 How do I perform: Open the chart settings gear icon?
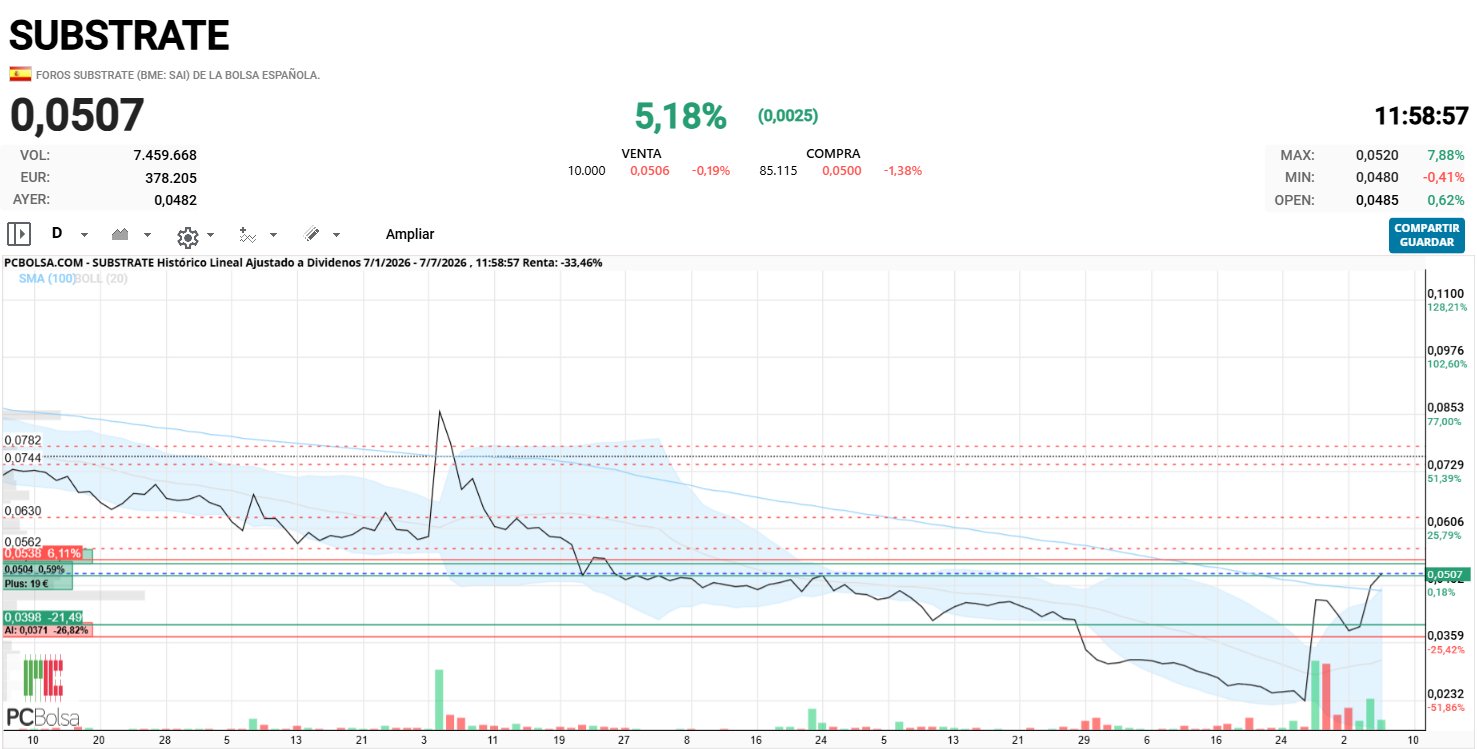[x=187, y=237]
